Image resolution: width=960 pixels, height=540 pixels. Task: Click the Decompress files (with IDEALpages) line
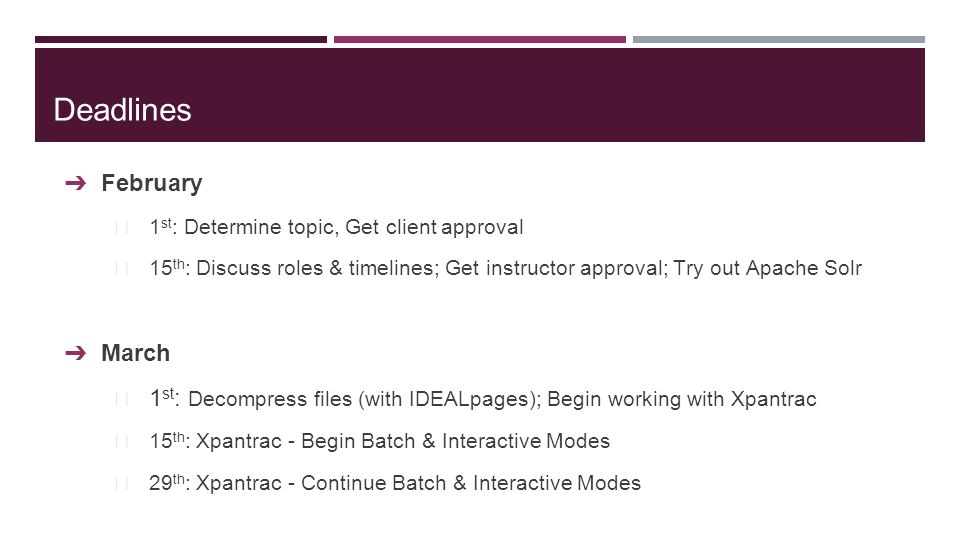[346, 399]
